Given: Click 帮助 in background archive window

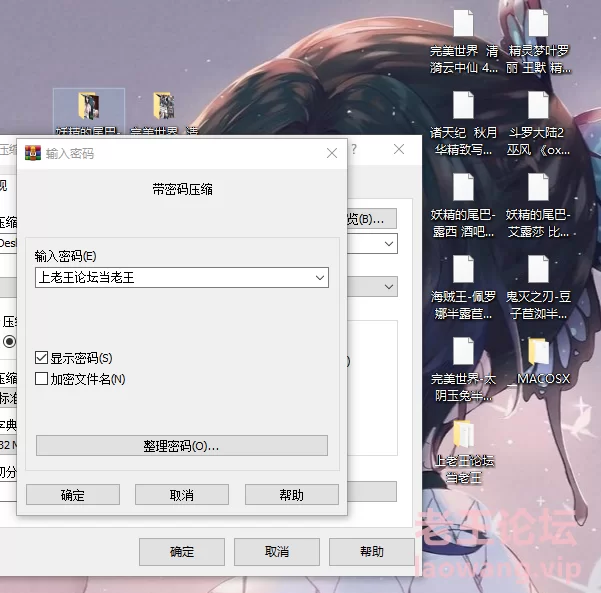Looking at the screenshot, I should [371, 552].
